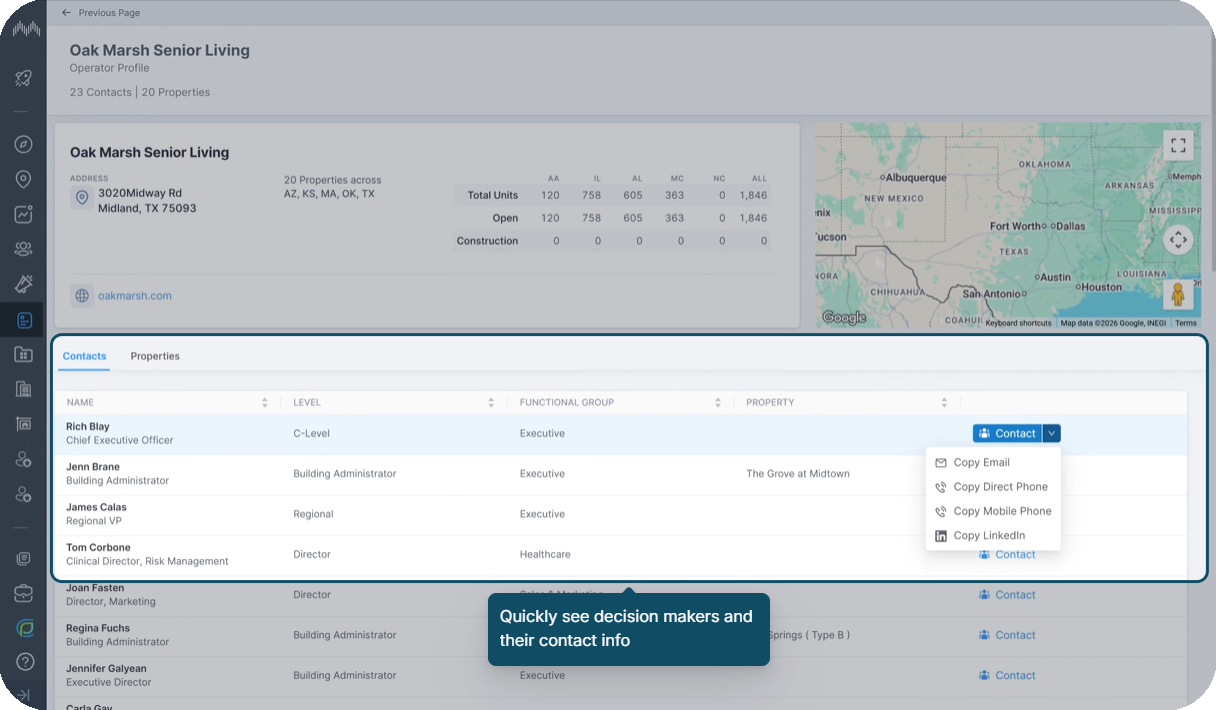1216x710 pixels.
Task: Select Copy Mobile Phone menu option
Action: [1002, 511]
